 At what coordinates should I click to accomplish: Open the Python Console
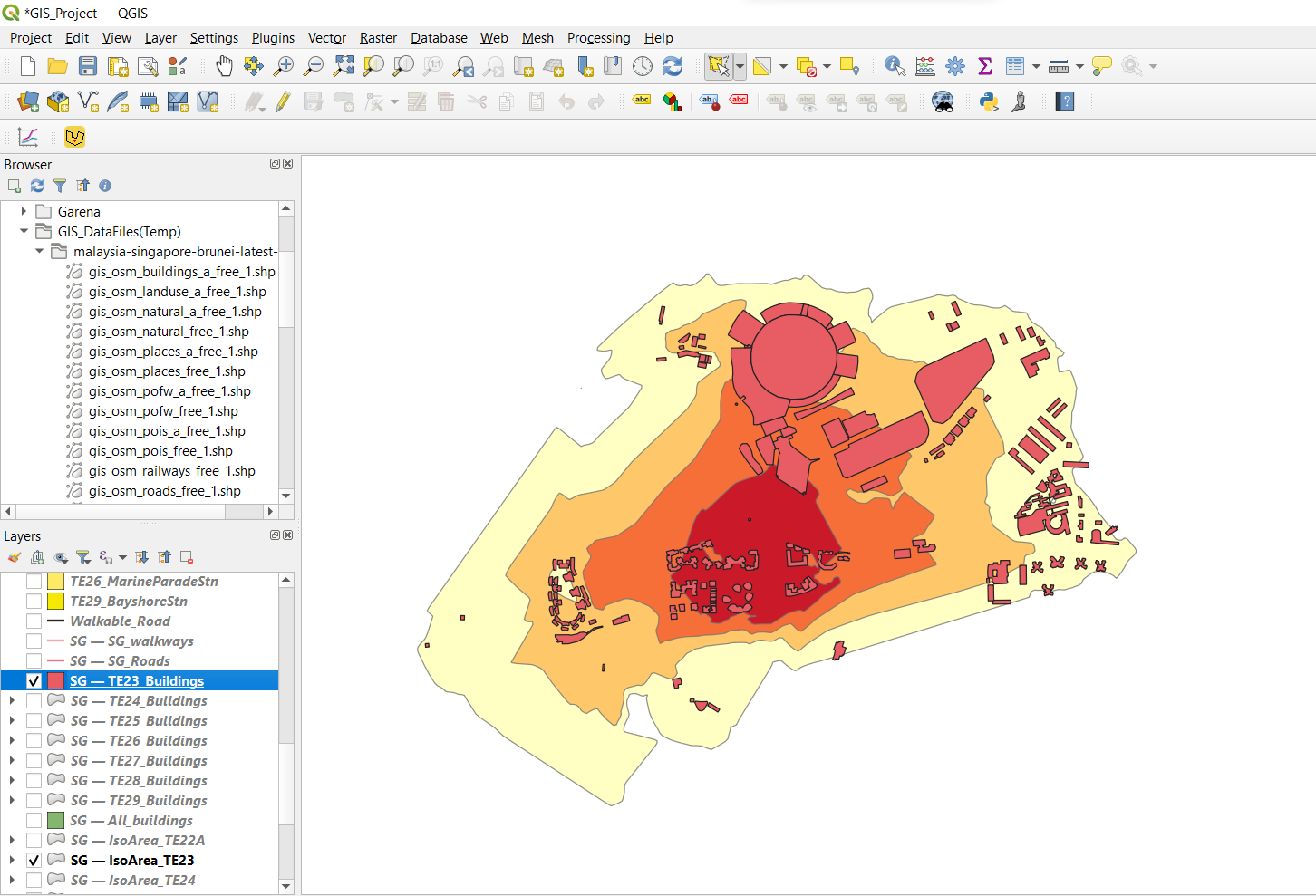(989, 101)
